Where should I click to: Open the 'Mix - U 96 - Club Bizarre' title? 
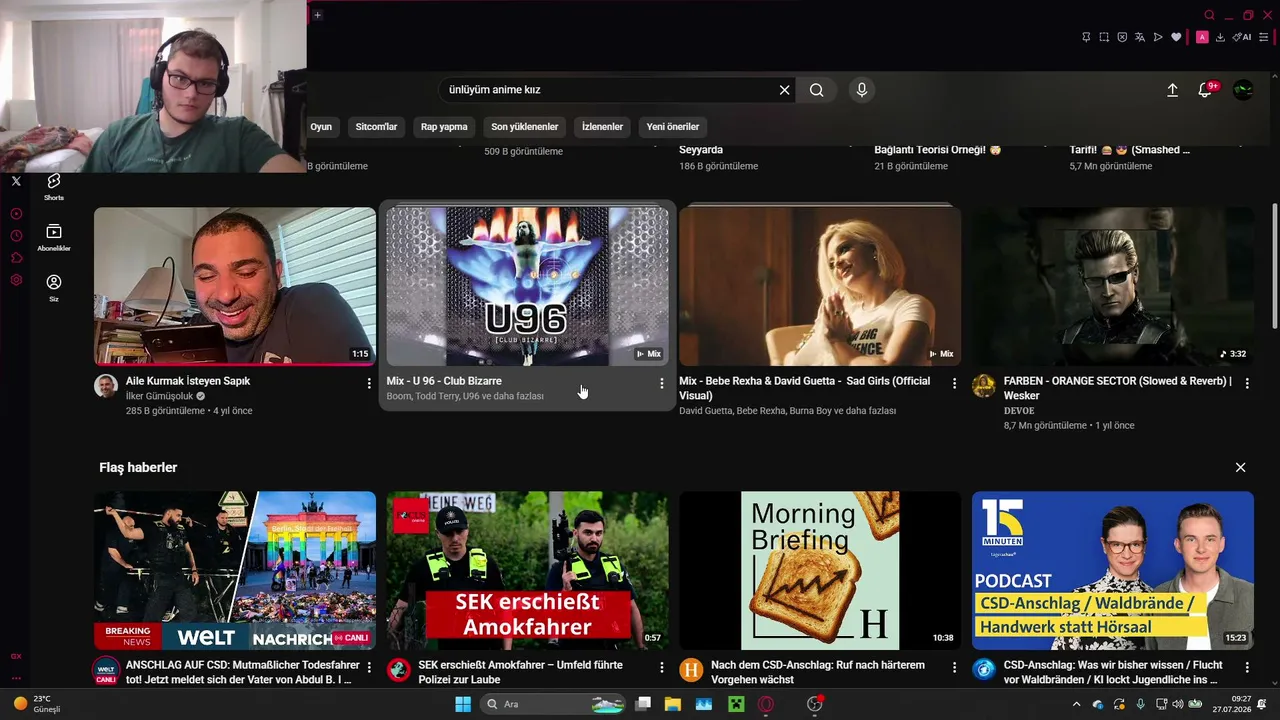point(444,381)
